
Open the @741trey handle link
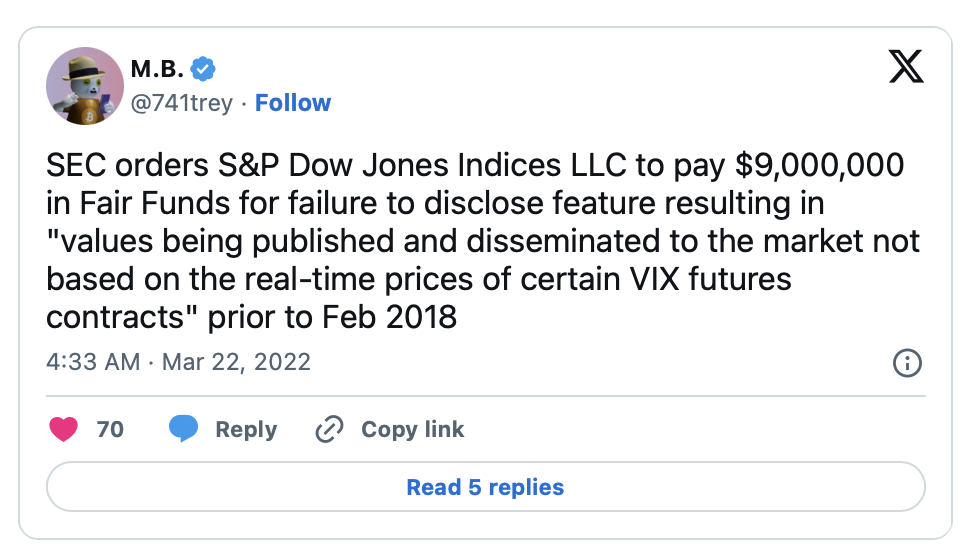point(181,103)
